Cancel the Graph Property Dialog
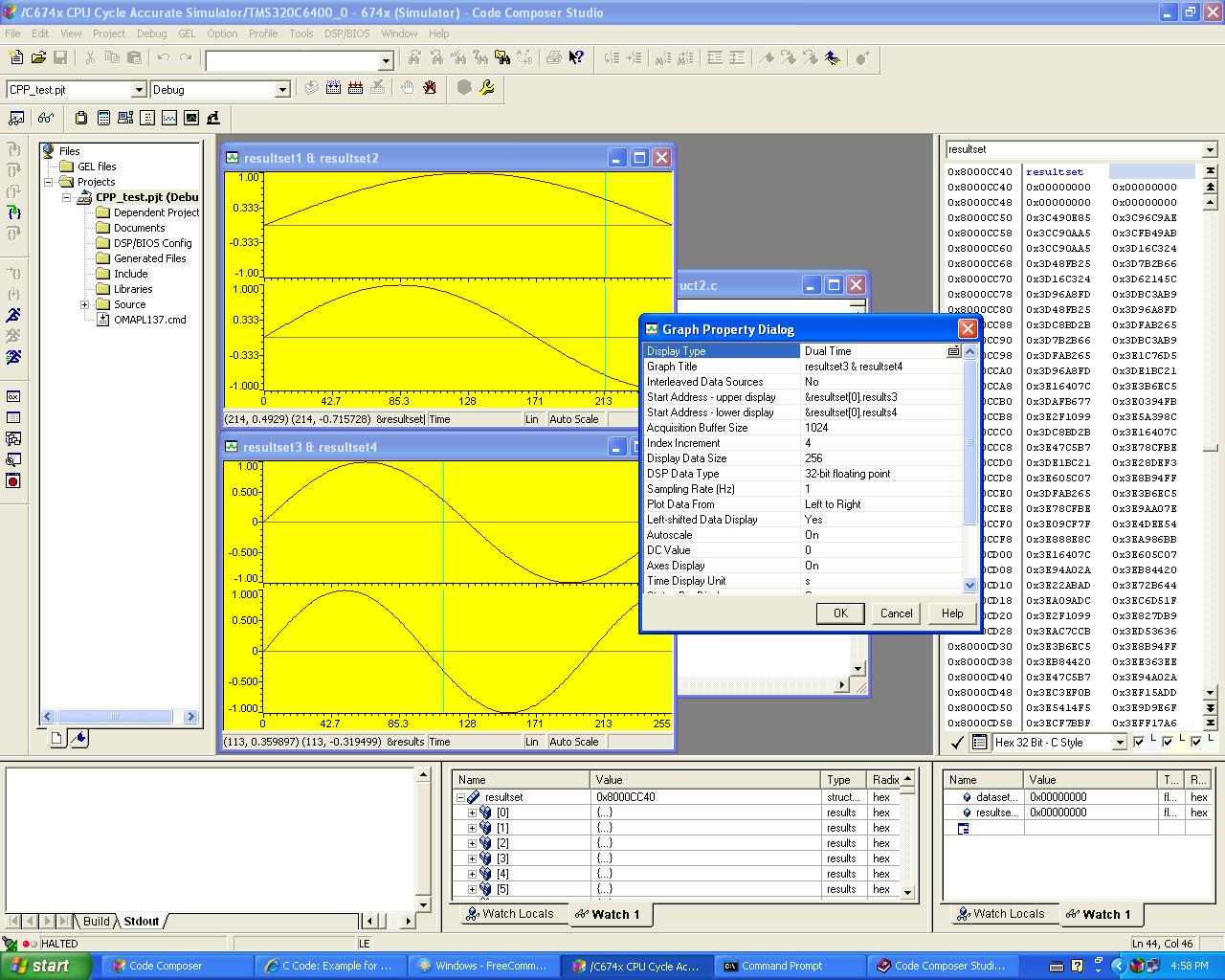This screenshot has width=1225, height=980. tap(895, 612)
